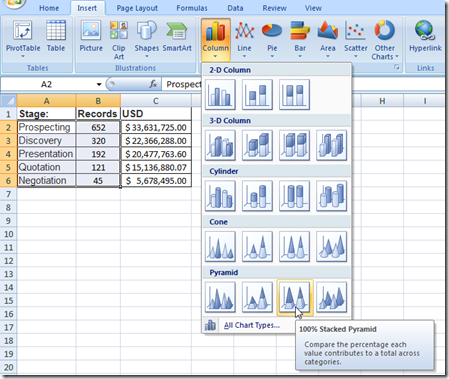Screen dimensions: 449x379
Task: Choose the 100% Stacked Cone chart
Action: (294, 247)
